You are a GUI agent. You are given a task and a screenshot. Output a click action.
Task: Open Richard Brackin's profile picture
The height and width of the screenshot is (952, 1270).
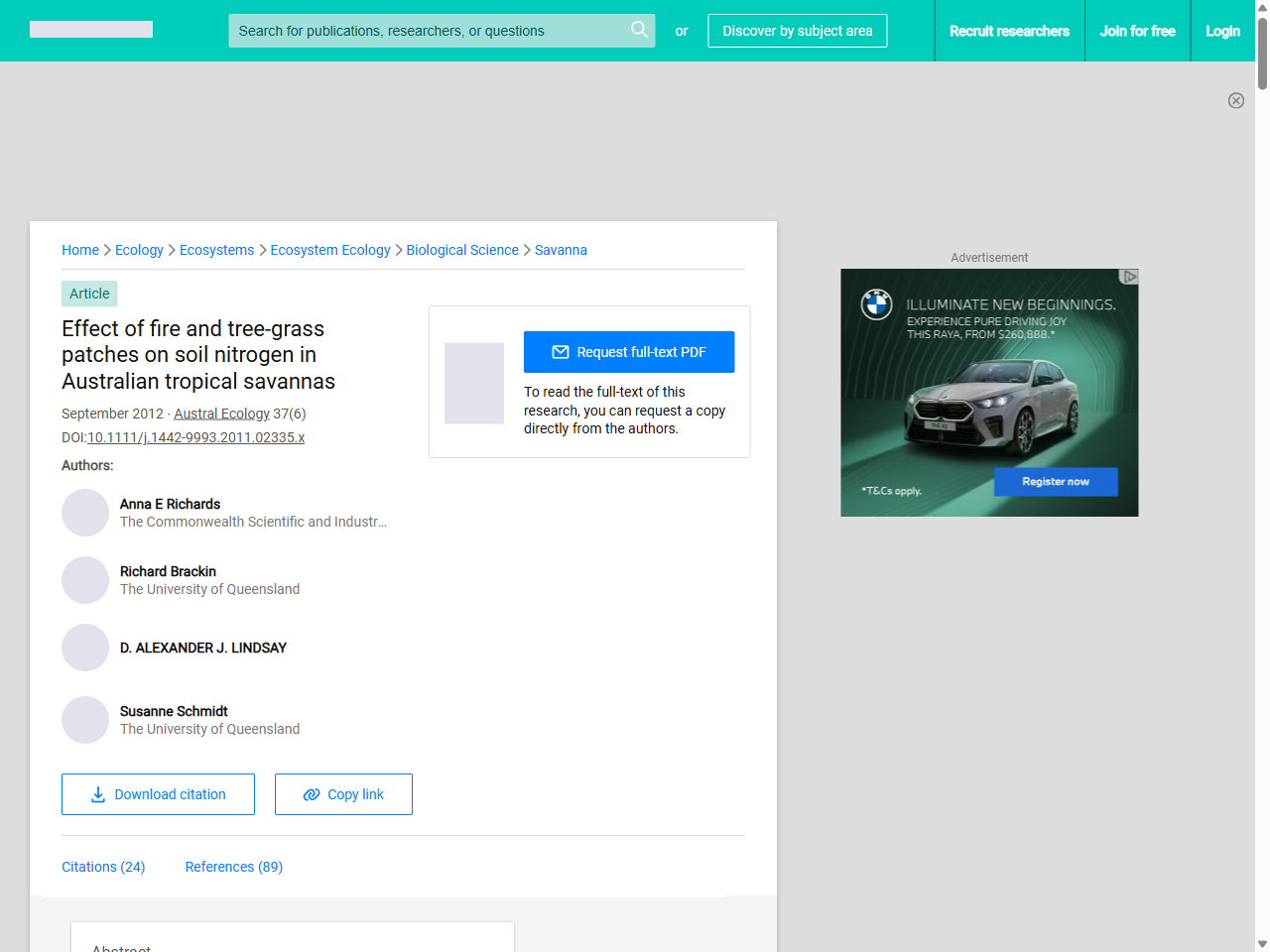click(85, 580)
